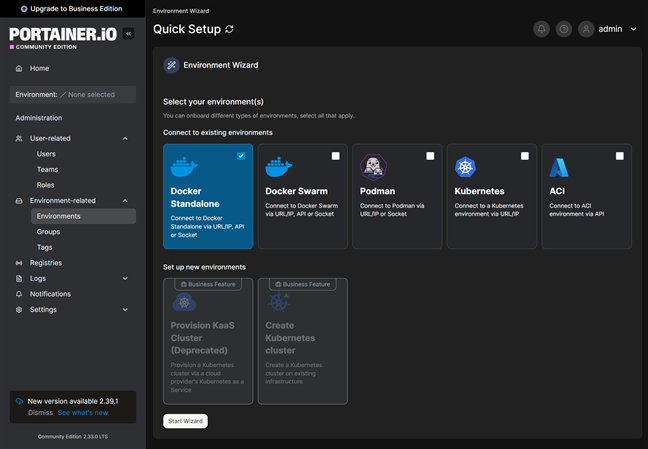Click the Environment-related drive icon

point(19,201)
